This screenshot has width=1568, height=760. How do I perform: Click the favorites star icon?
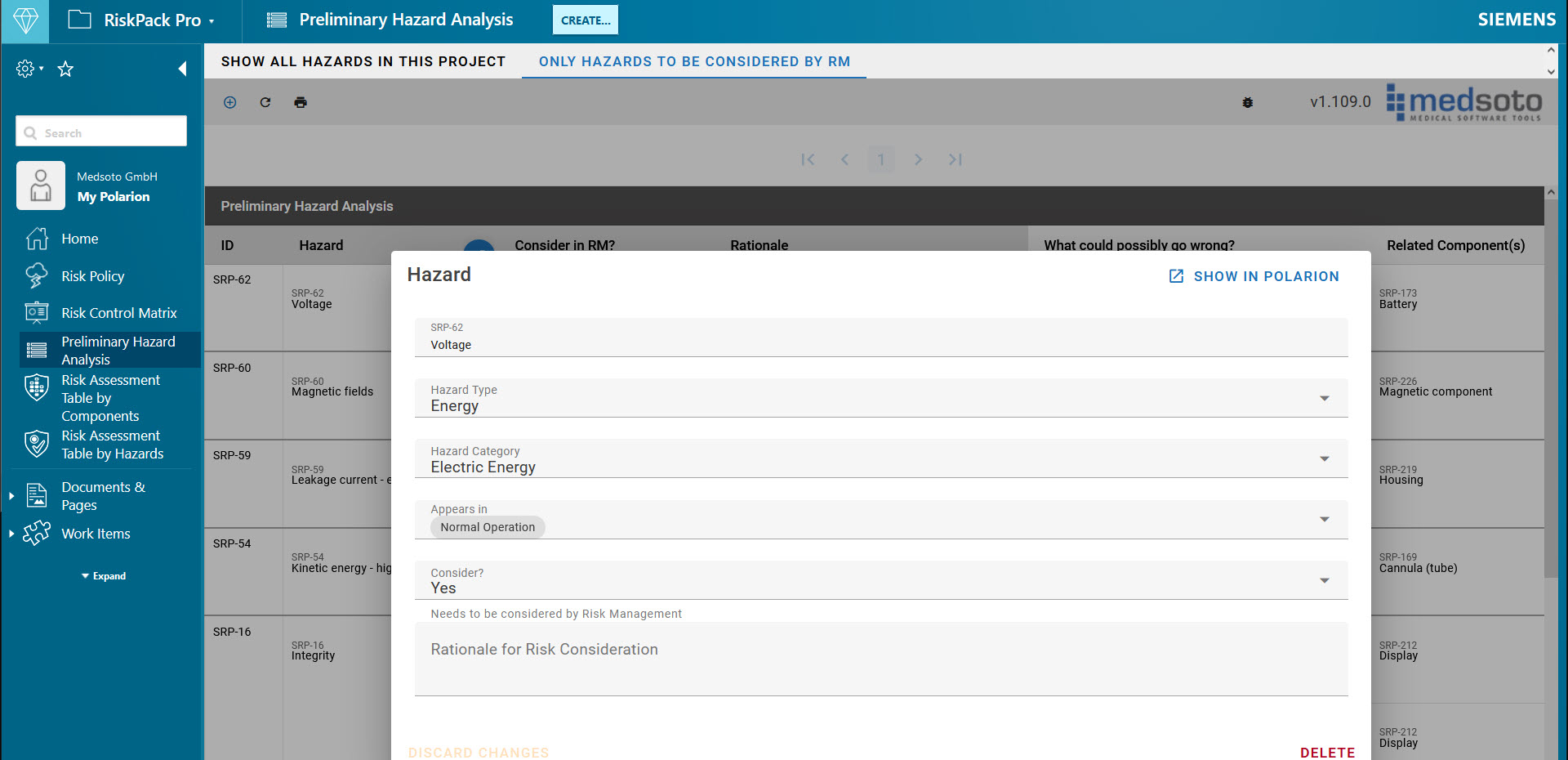pos(65,69)
